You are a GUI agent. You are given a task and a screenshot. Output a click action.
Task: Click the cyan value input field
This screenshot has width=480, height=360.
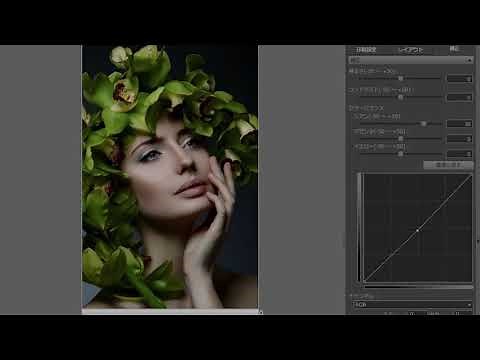click(459, 124)
